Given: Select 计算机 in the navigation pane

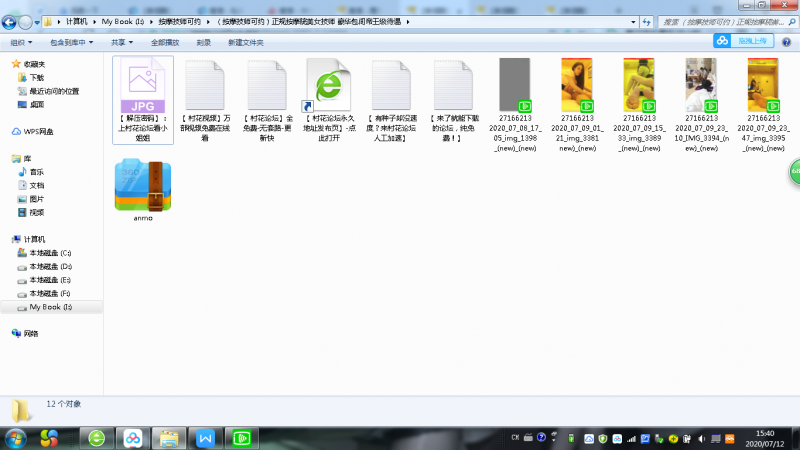Looking at the screenshot, I should (x=34, y=239).
